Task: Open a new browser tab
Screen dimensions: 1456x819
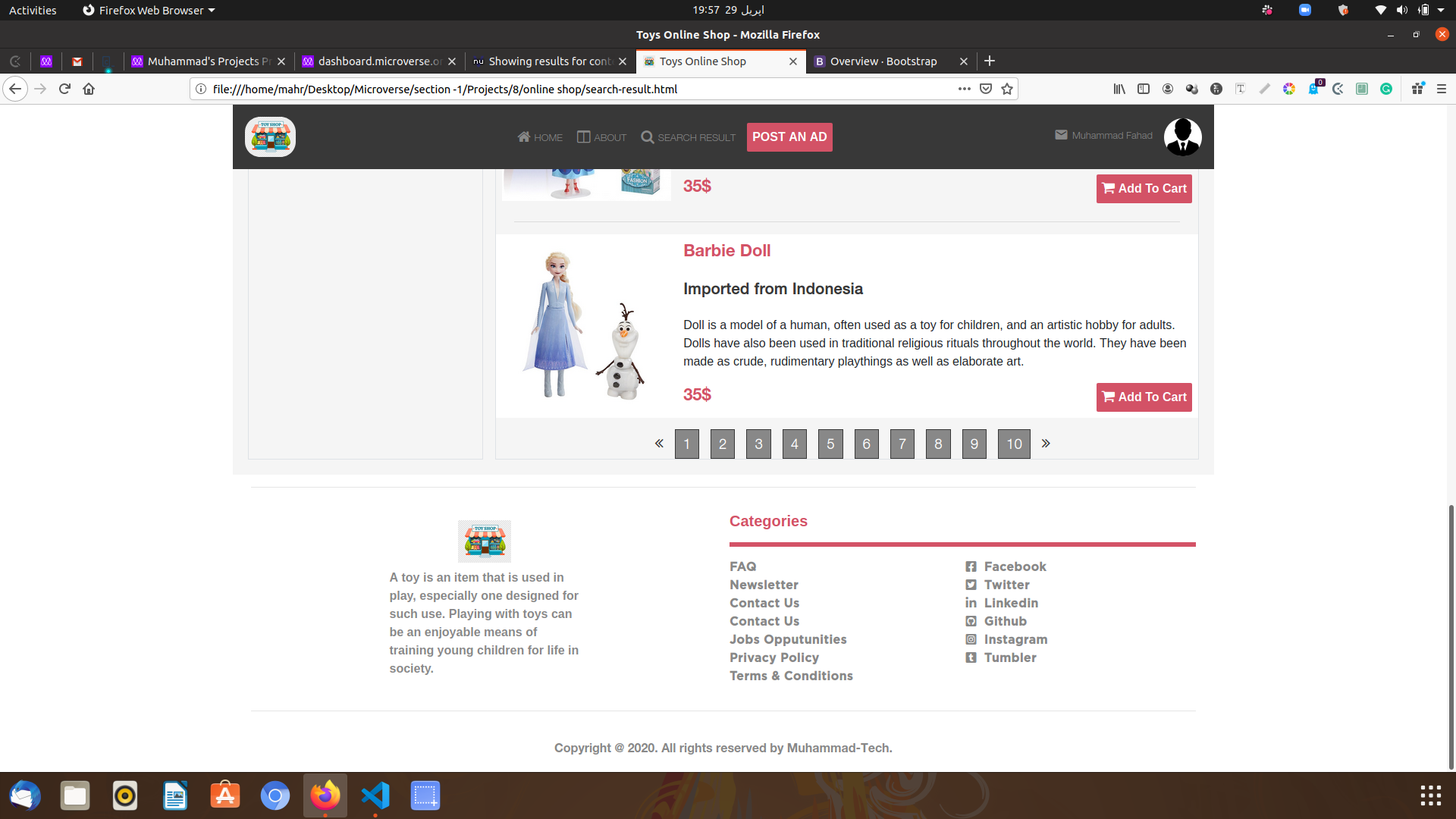Action: 990,61
